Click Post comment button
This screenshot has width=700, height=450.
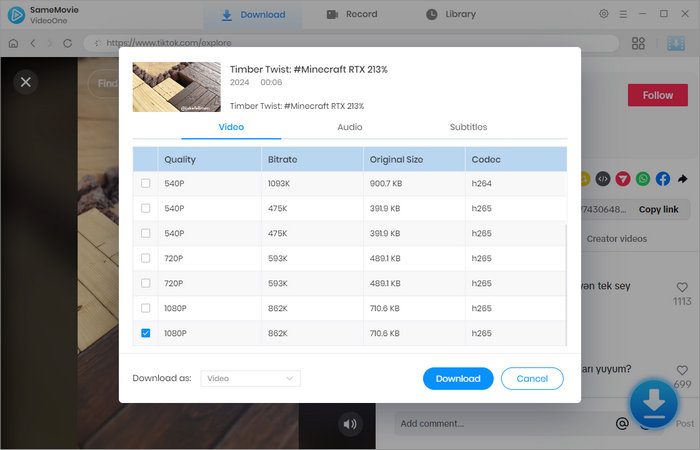[x=685, y=424]
